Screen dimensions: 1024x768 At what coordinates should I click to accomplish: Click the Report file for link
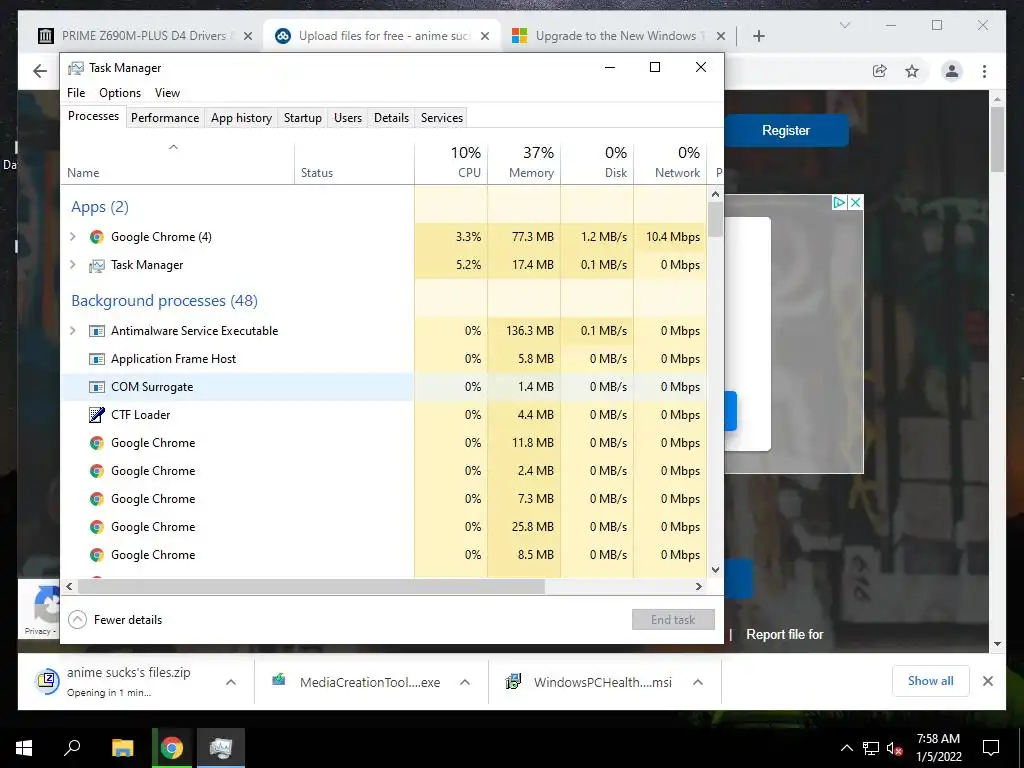tap(784, 635)
